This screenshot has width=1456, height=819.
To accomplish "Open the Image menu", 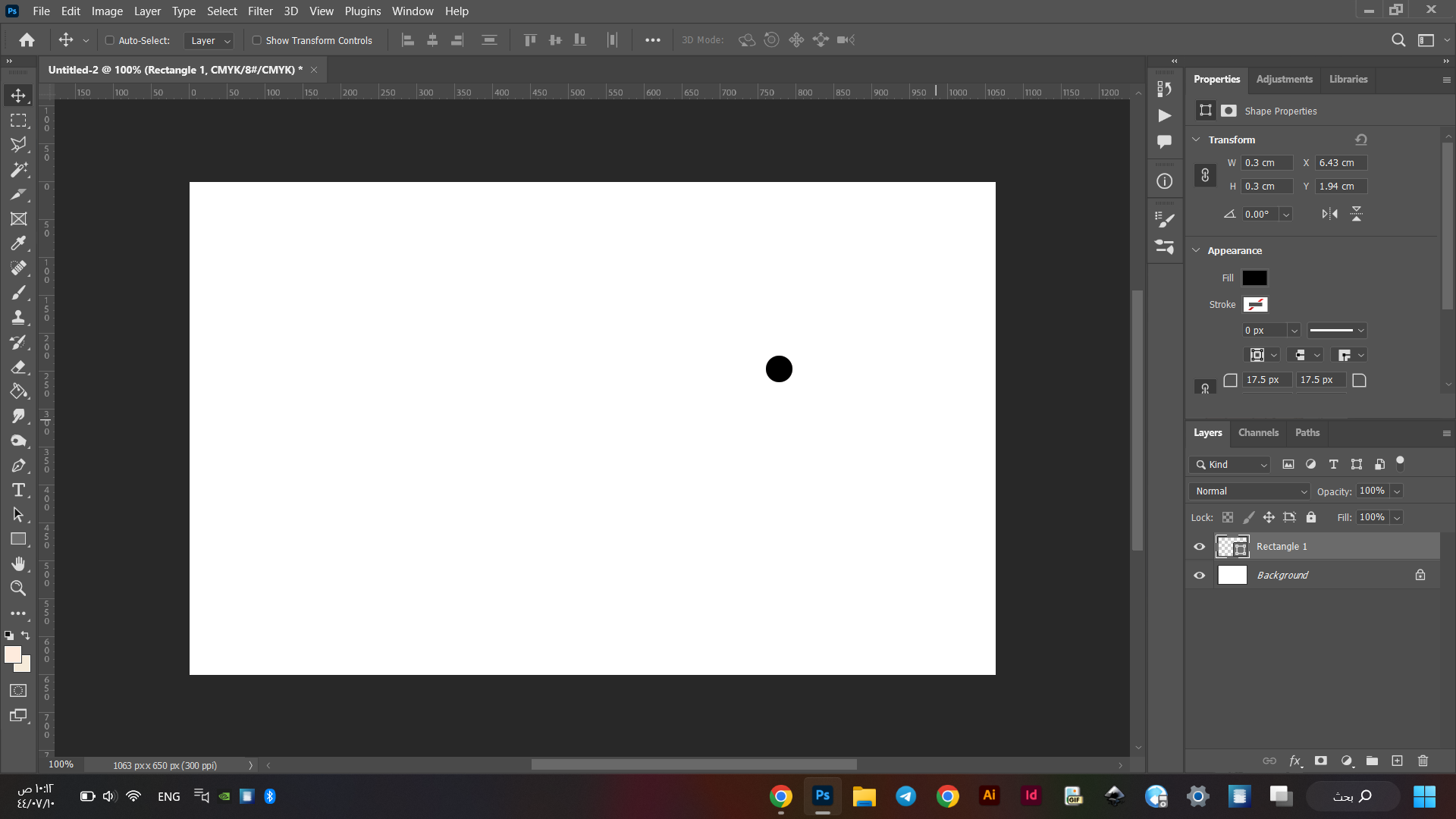I will 107,11.
